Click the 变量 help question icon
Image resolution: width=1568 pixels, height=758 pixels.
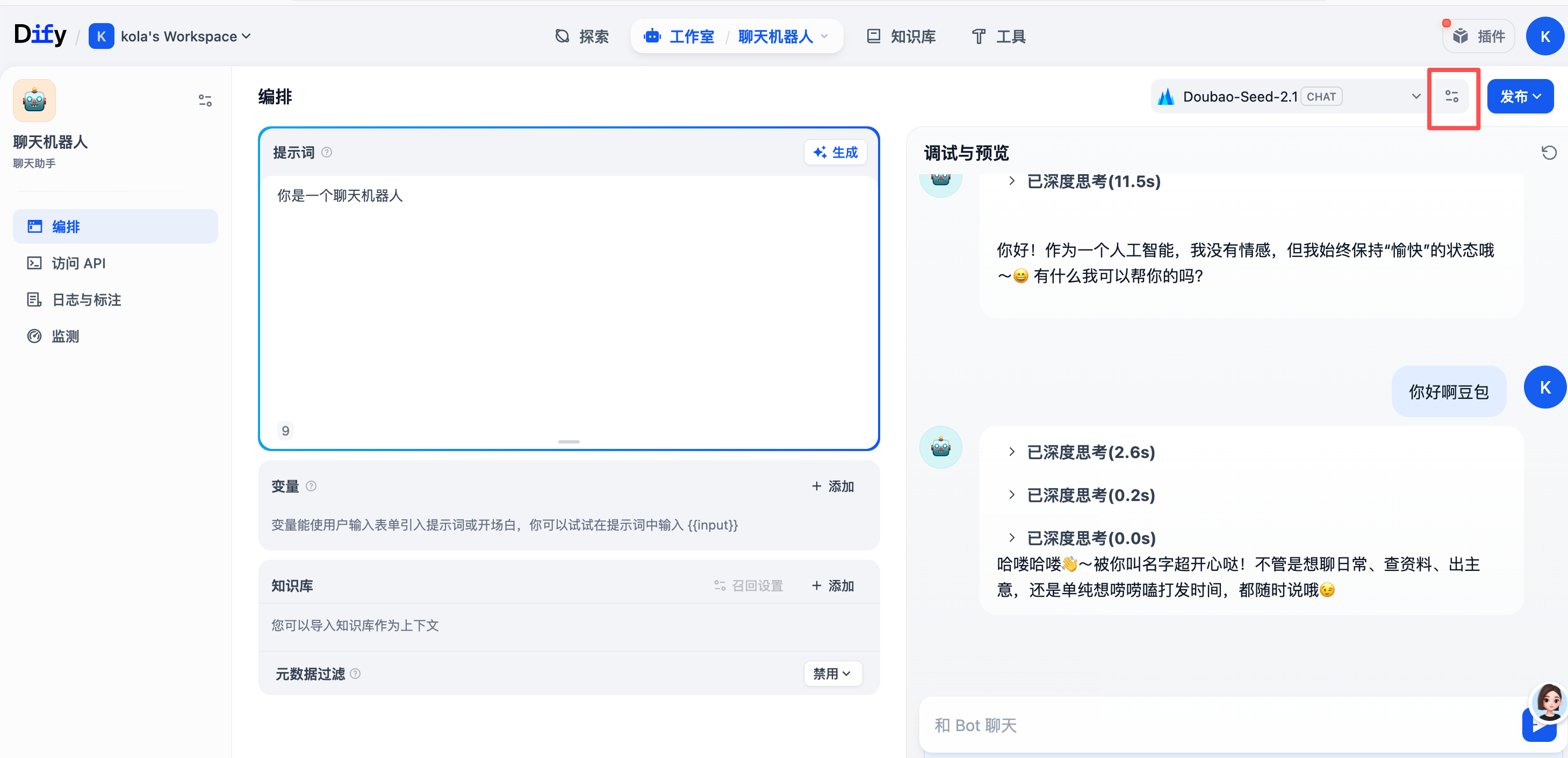click(x=311, y=486)
